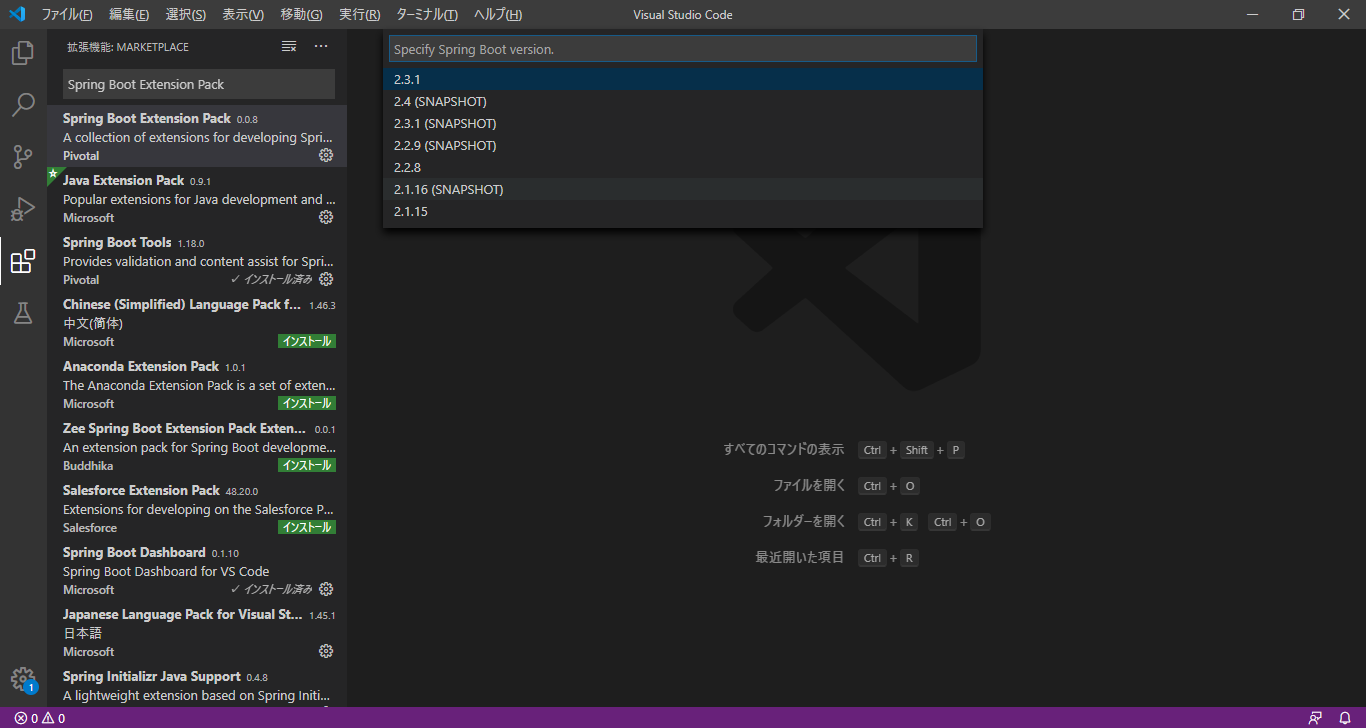Open errors and warnings status indicator
1366x728 pixels.
(x=40, y=718)
